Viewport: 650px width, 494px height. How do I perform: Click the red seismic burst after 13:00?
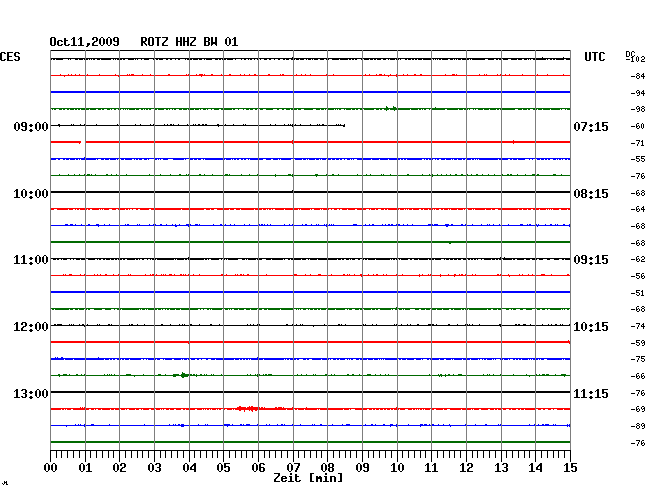[248, 409]
